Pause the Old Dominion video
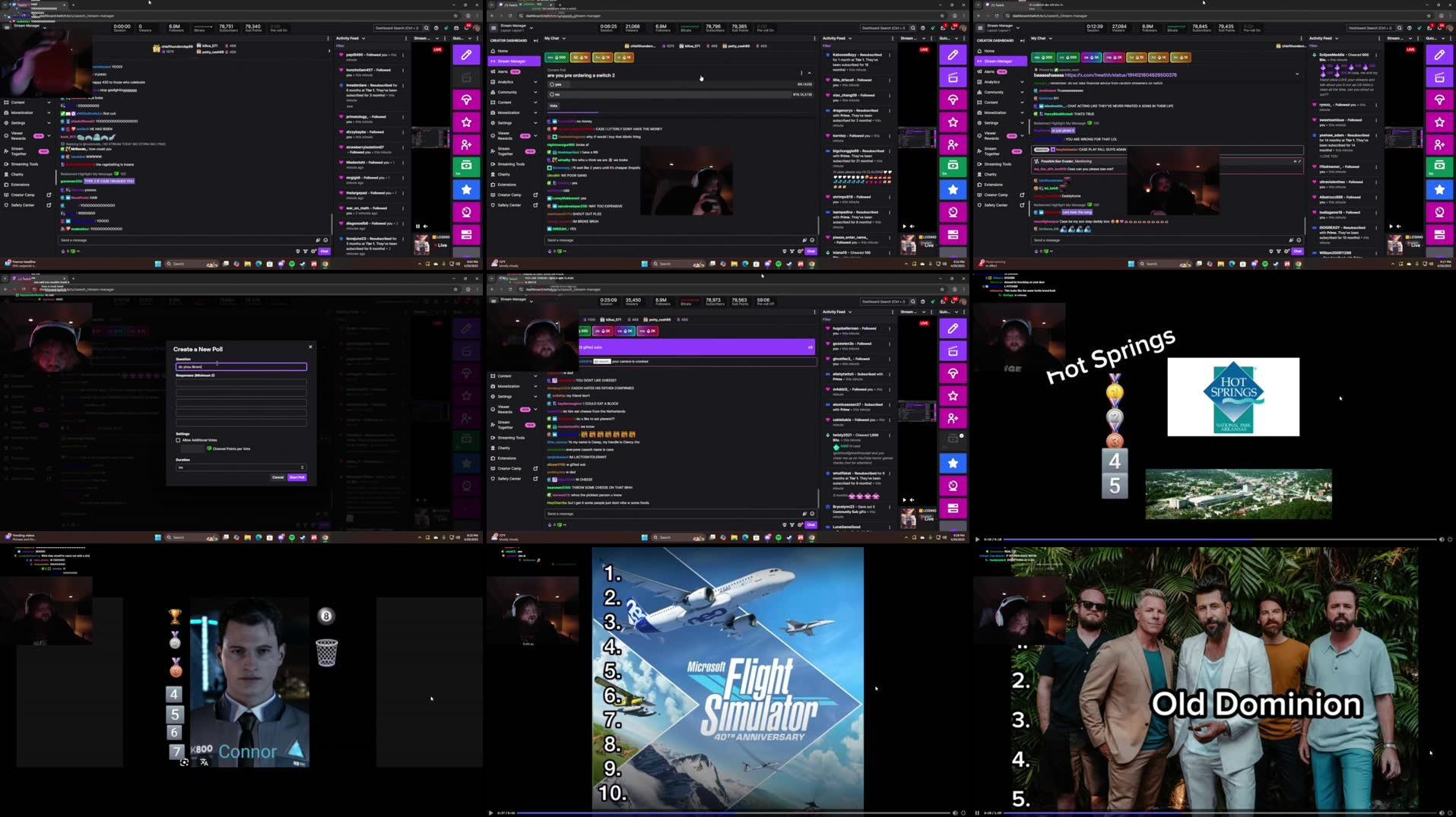Viewport: 1456px width, 817px height. [x=978, y=812]
